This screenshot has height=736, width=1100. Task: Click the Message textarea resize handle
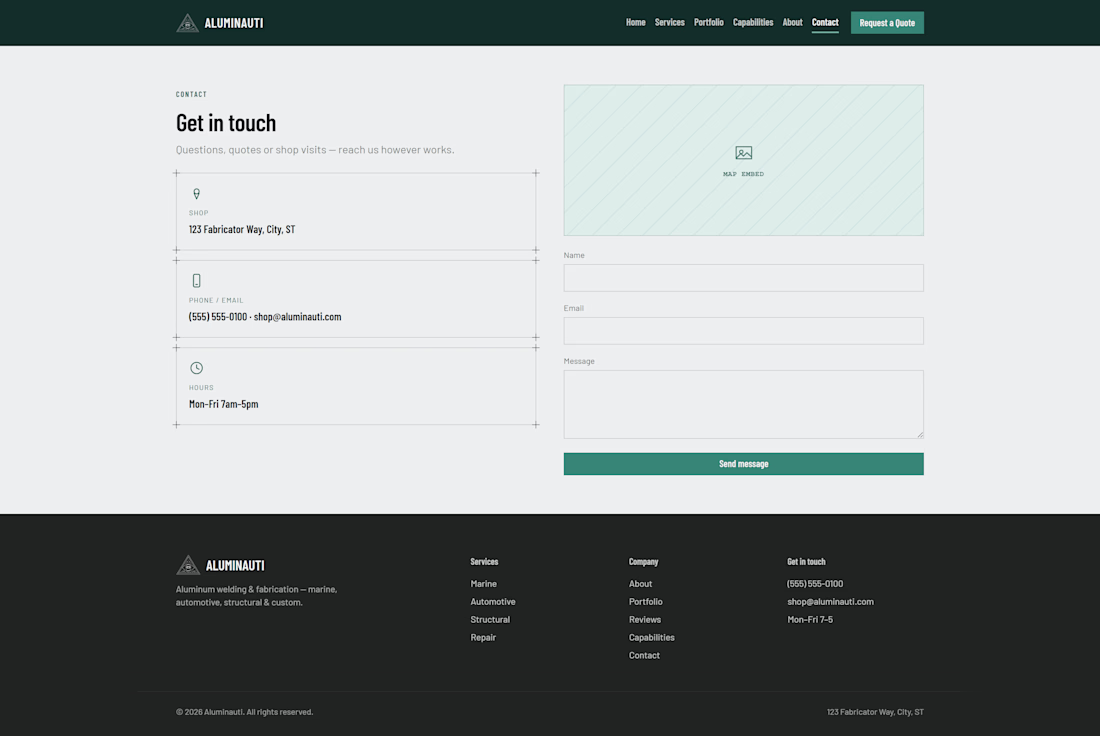point(920,434)
